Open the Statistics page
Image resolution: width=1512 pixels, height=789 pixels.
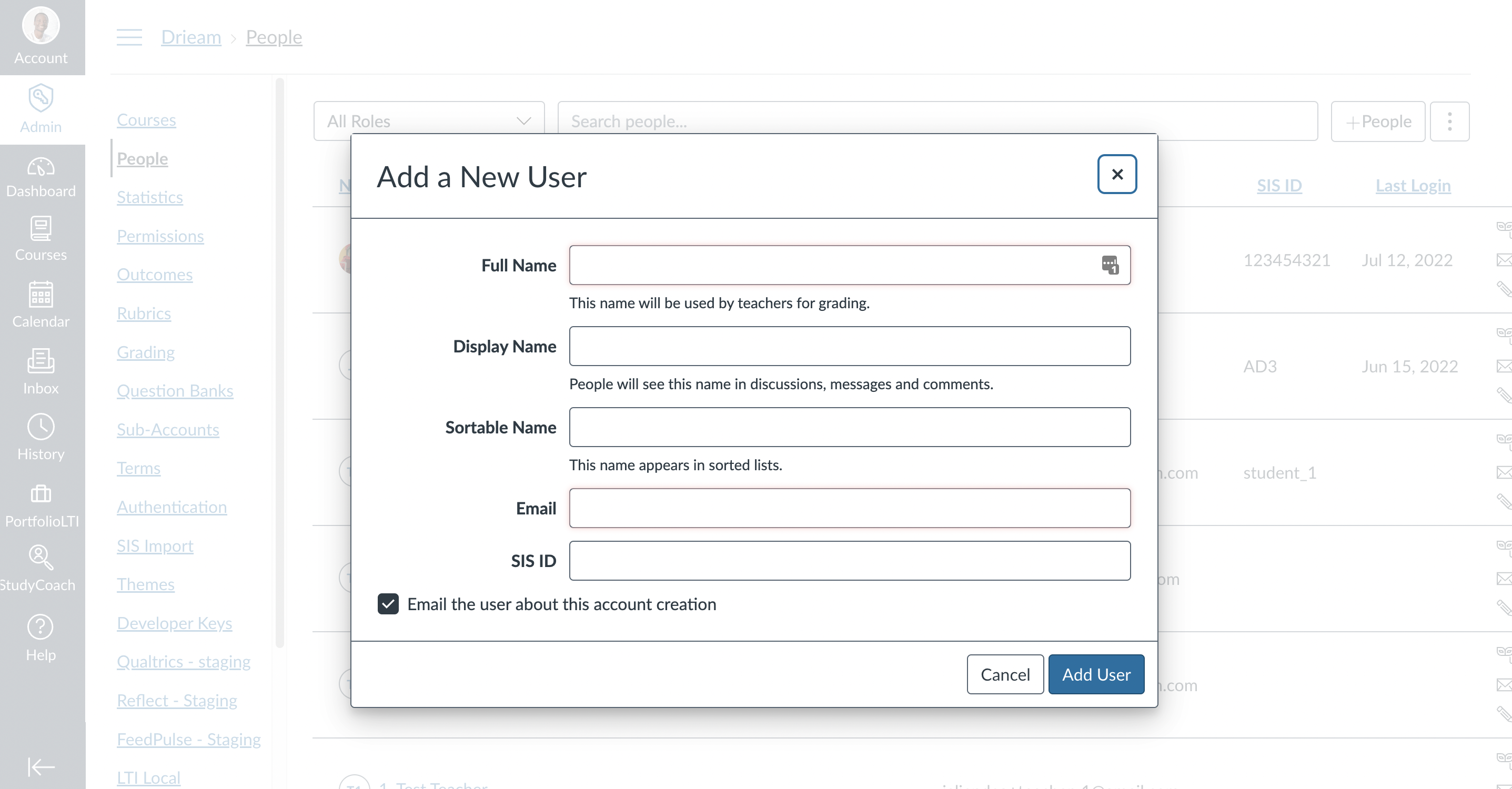click(x=149, y=197)
